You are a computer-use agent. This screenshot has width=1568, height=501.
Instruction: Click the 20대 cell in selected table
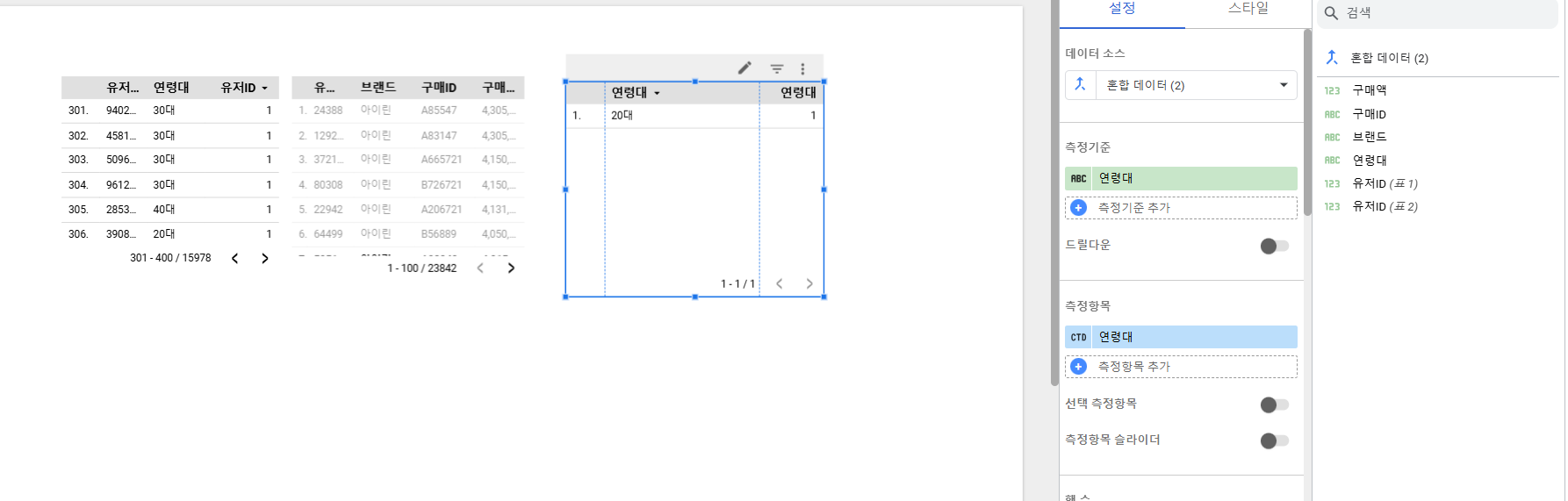(622, 115)
